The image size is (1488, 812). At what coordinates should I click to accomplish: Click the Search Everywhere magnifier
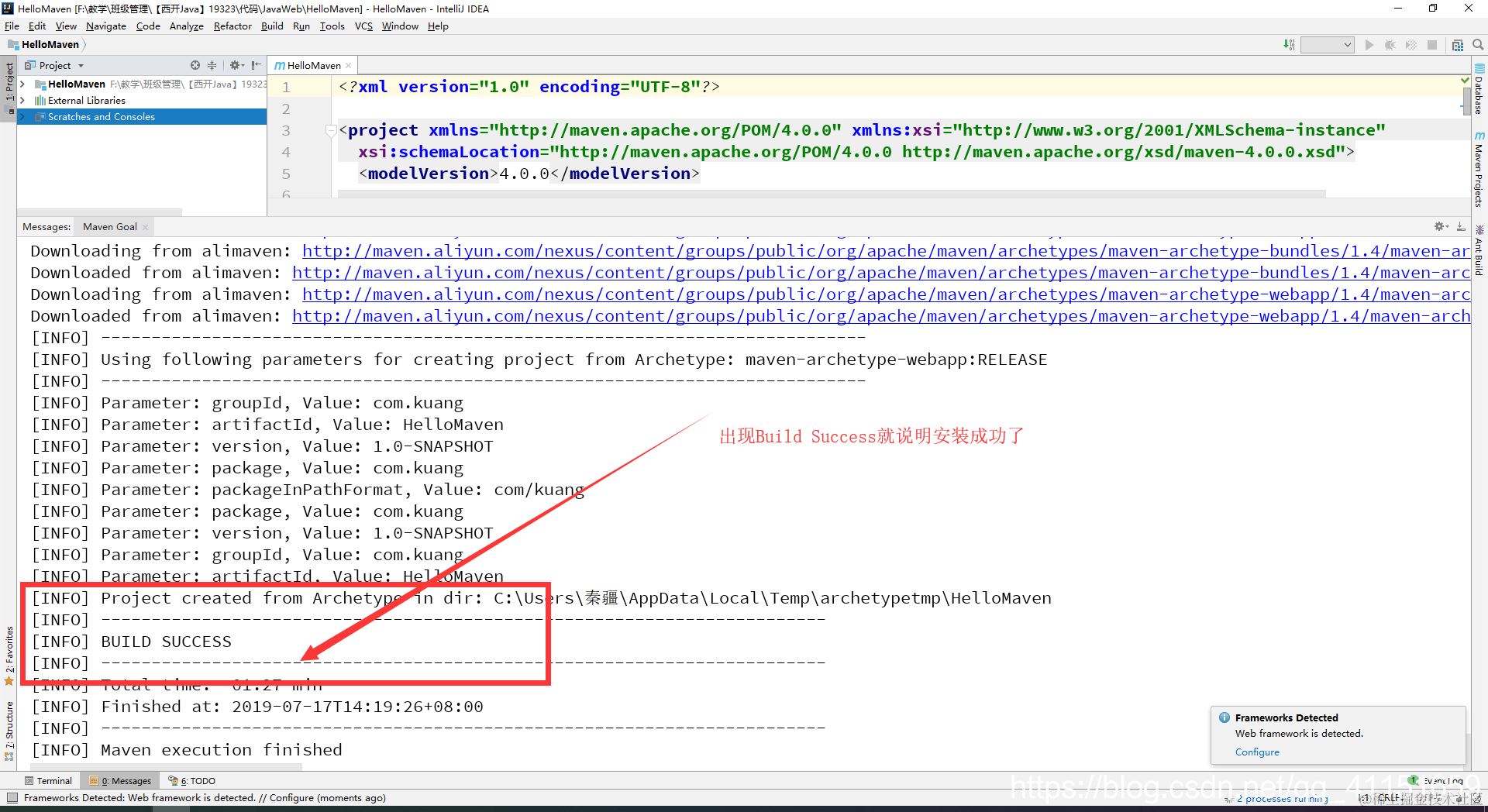(1478, 45)
